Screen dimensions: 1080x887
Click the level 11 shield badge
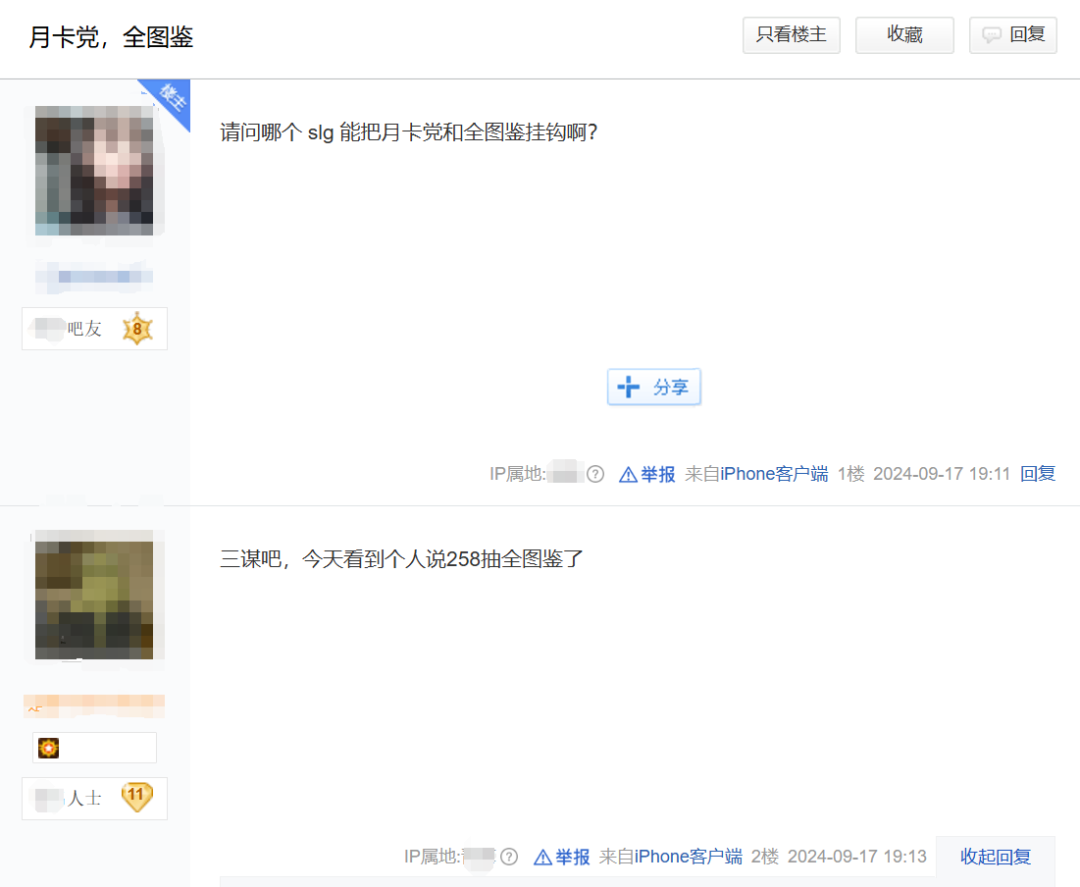coord(136,797)
